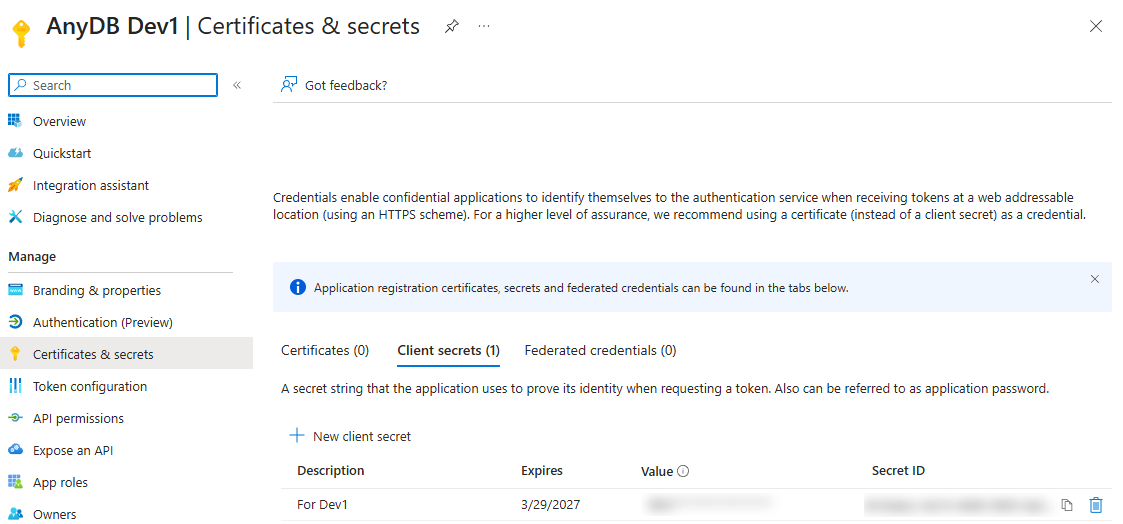The image size is (1123, 524).
Task: Open the more options ellipsis menu
Action: pyautogui.click(x=484, y=26)
